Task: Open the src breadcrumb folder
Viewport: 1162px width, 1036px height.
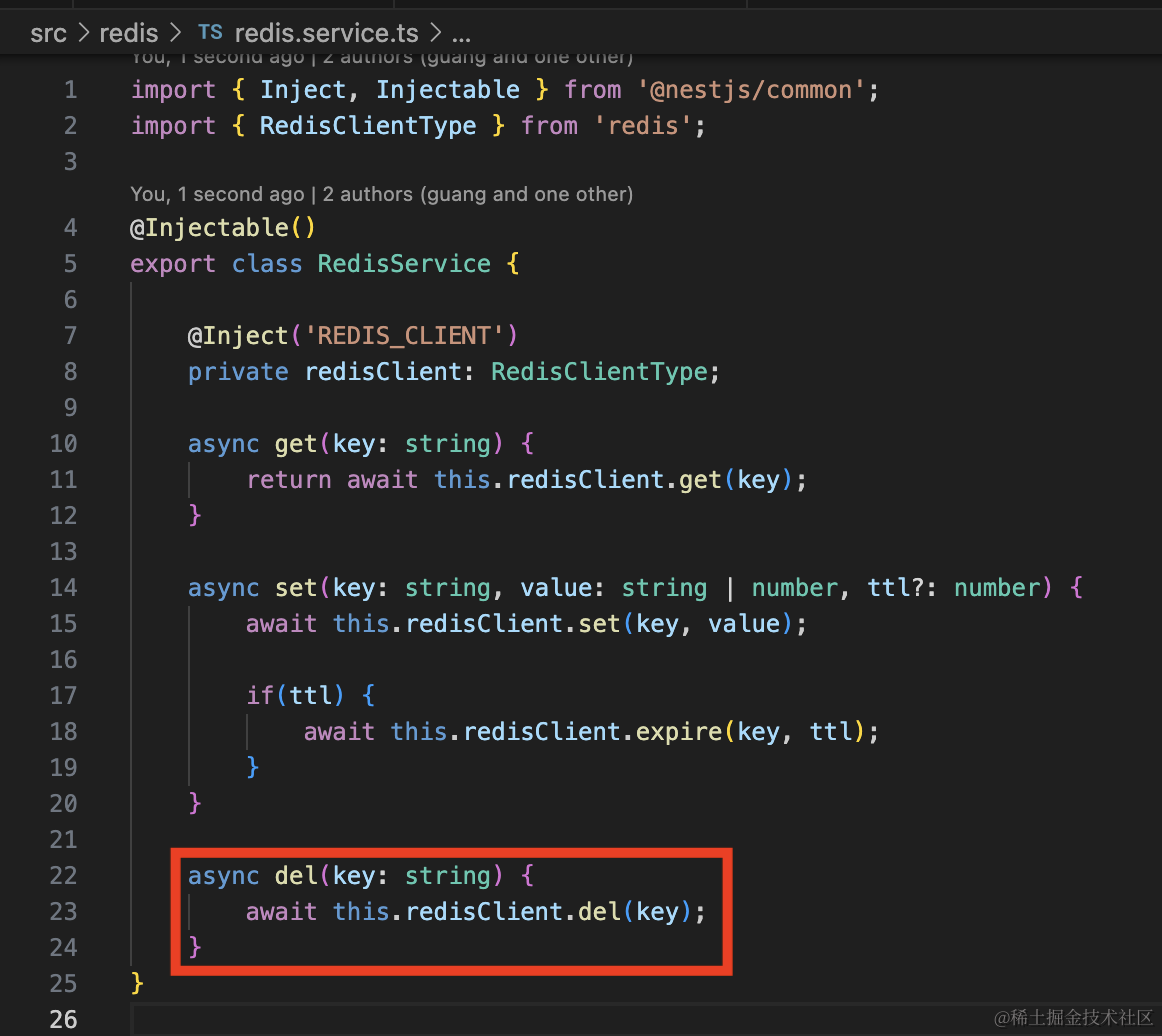Action: tap(48, 32)
